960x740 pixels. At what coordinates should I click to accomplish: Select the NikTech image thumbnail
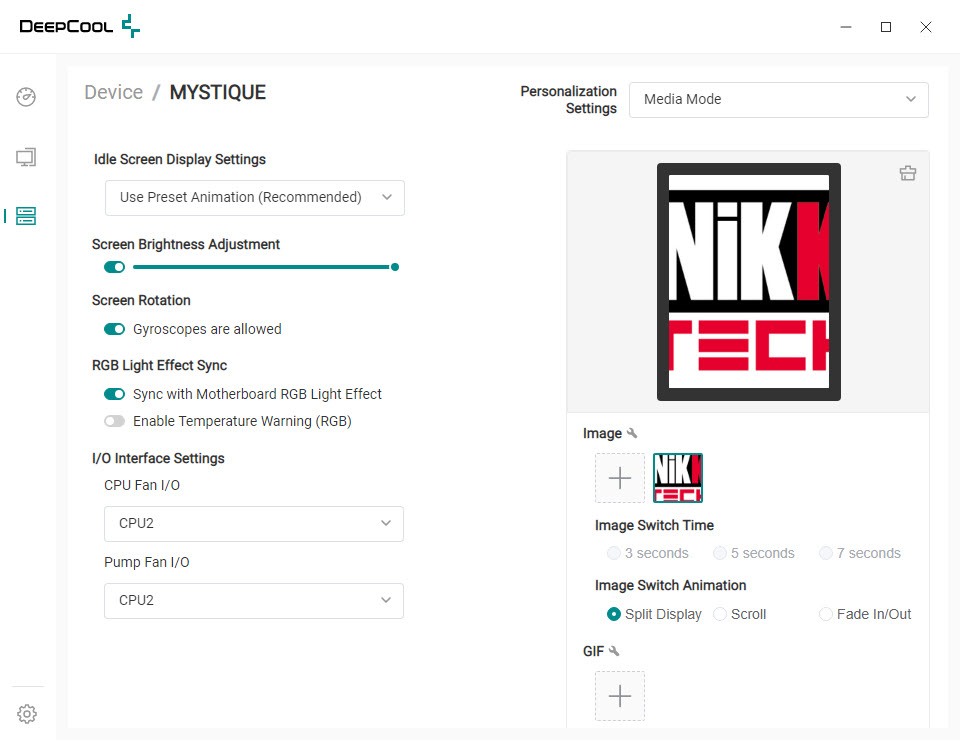click(678, 478)
